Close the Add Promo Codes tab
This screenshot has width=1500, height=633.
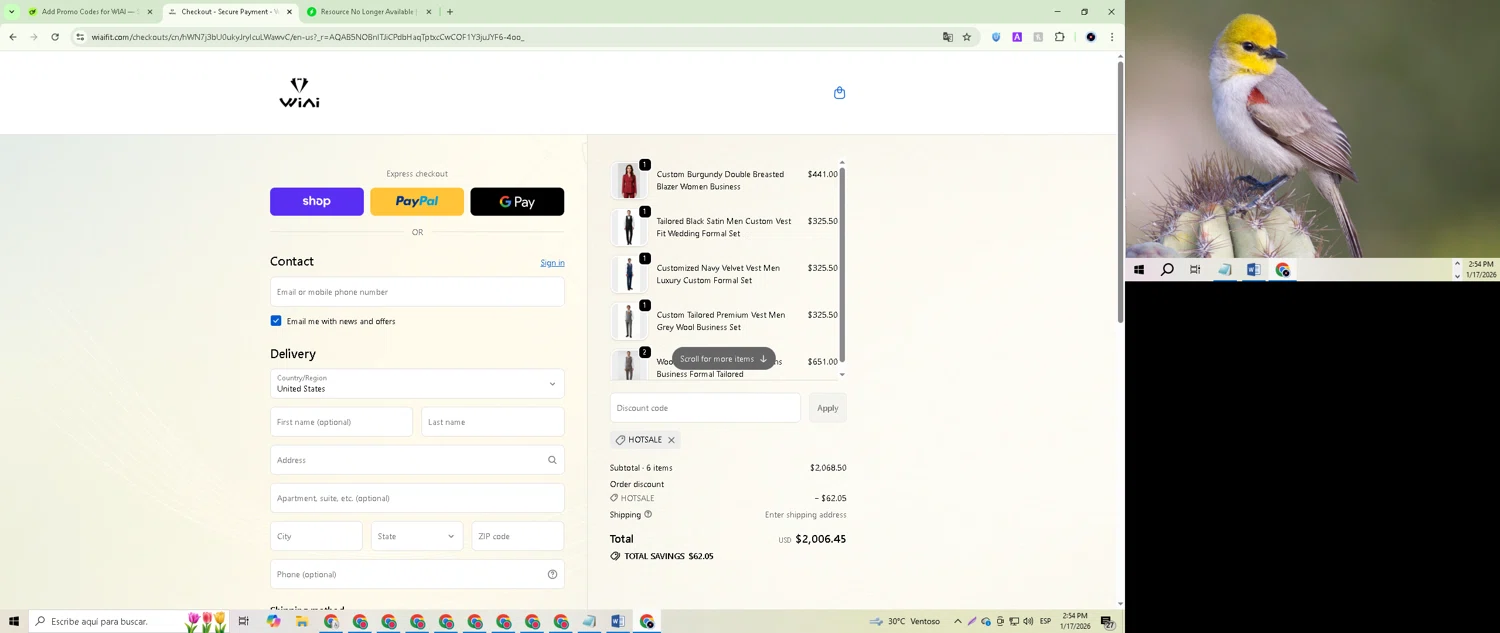[x=150, y=12]
